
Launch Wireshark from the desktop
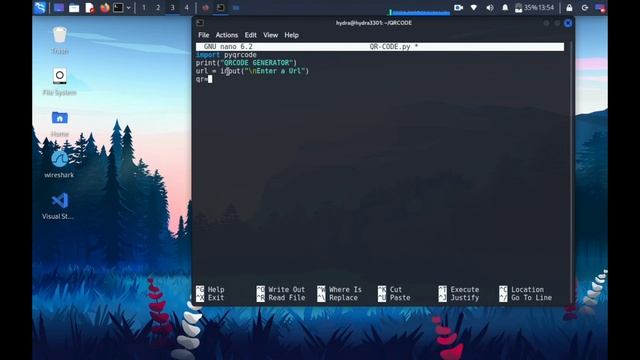click(x=60, y=164)
